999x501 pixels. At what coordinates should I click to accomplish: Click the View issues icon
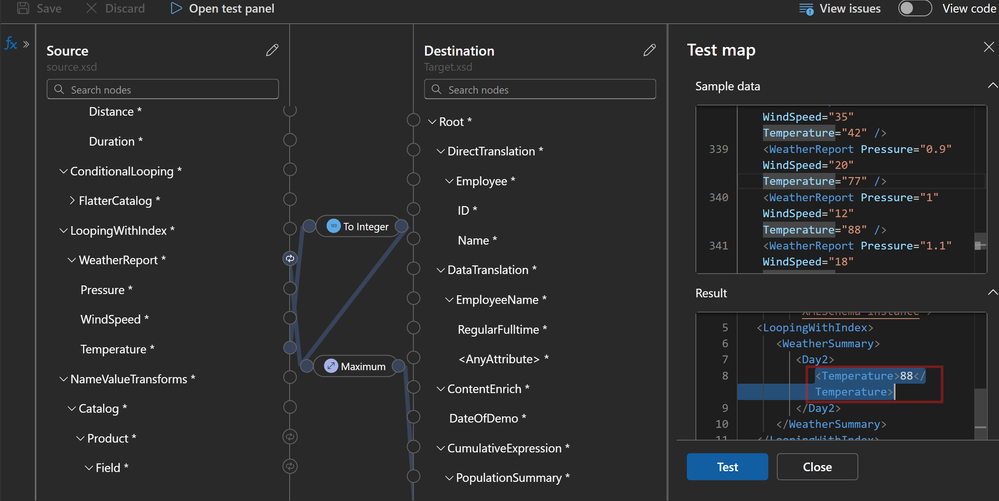806,9
